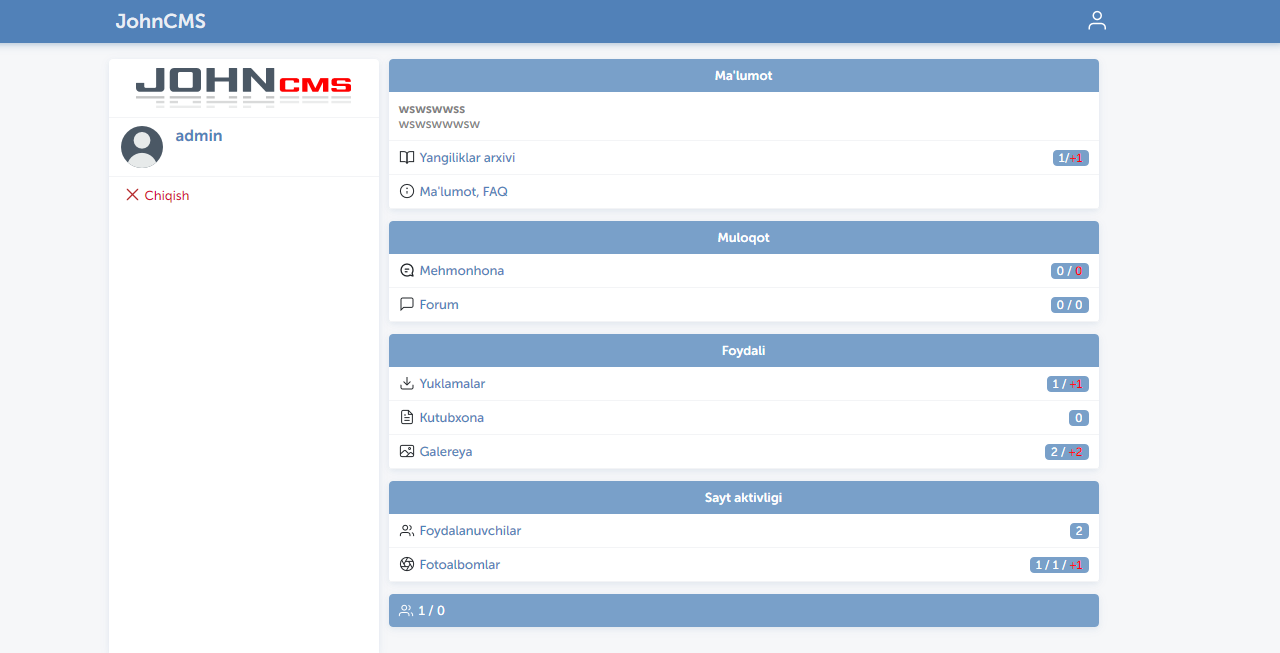This screenshot has height=653, width=1280.
Task: Click the chat bubble icon beside Mehmonhona
Action: point(407,271)
